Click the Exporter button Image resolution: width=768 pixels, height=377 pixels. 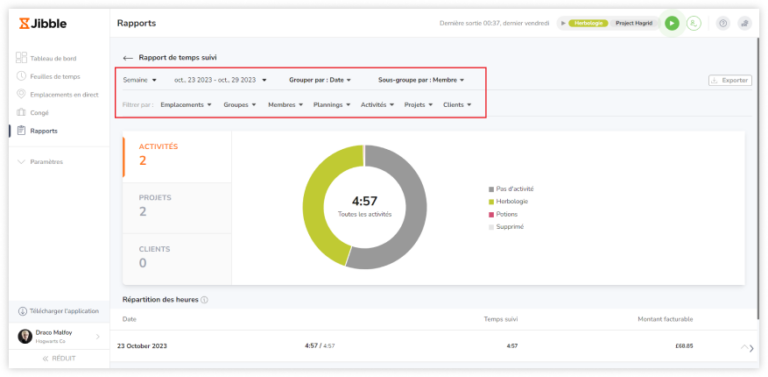tap(730, 80)
